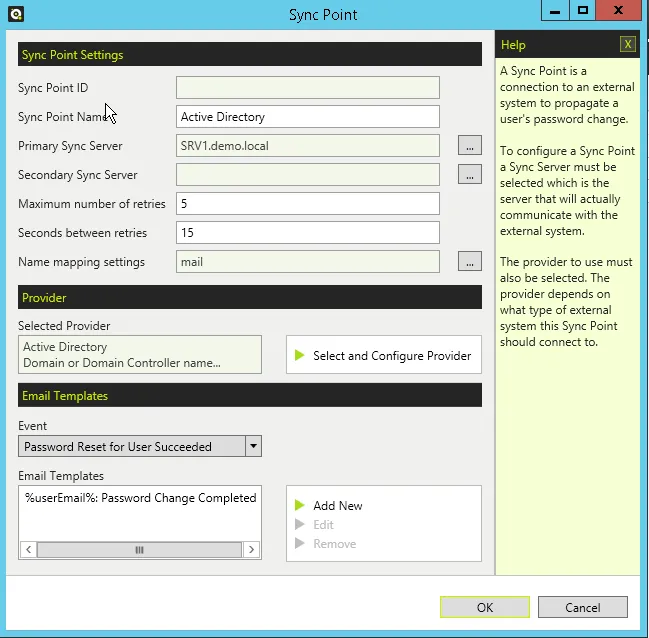This screenshot has height=638, width=649.
Task: Click Select and Configure Provider
Action: 384,355
